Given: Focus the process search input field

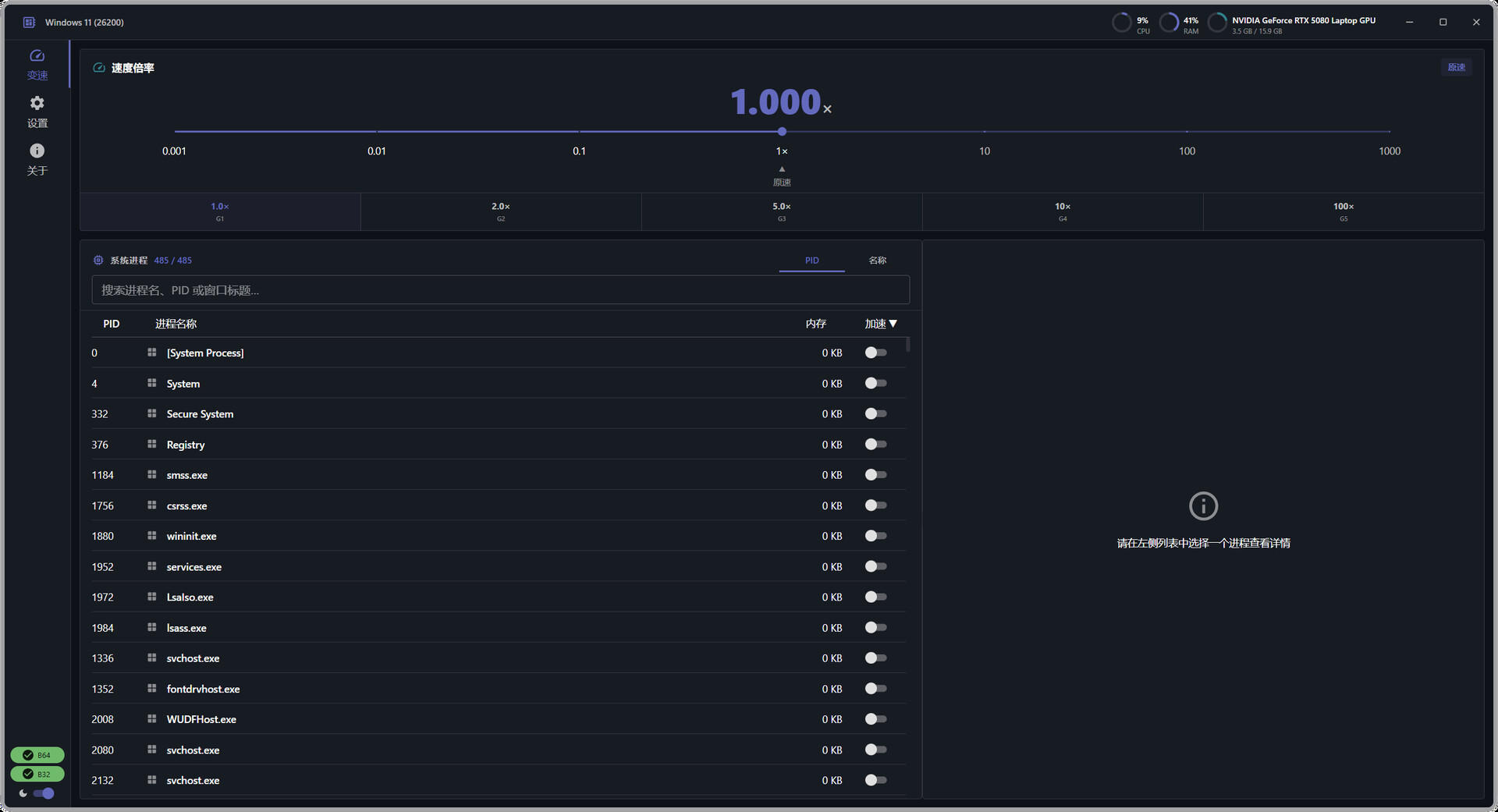Looking at the screenshot, I should [x=500, y=290].
